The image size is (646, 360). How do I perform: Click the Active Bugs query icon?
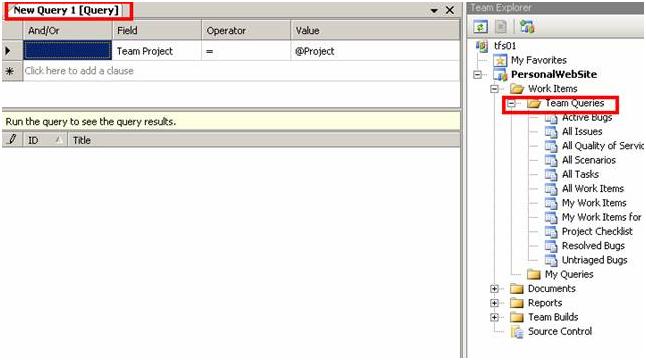[x=551, y=118]
